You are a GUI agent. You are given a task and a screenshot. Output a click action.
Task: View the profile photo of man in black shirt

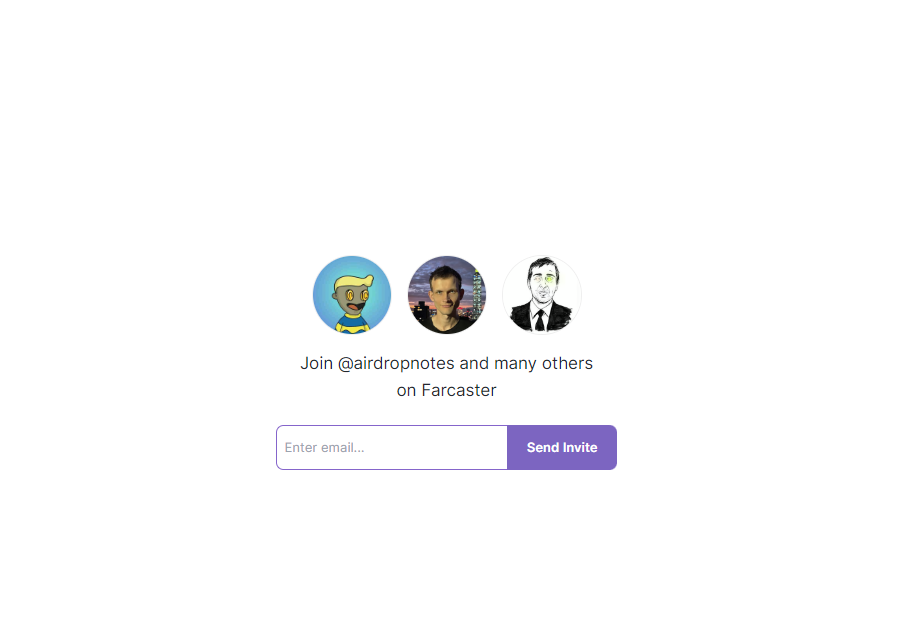pyautogui.click(x=446, y=295)
